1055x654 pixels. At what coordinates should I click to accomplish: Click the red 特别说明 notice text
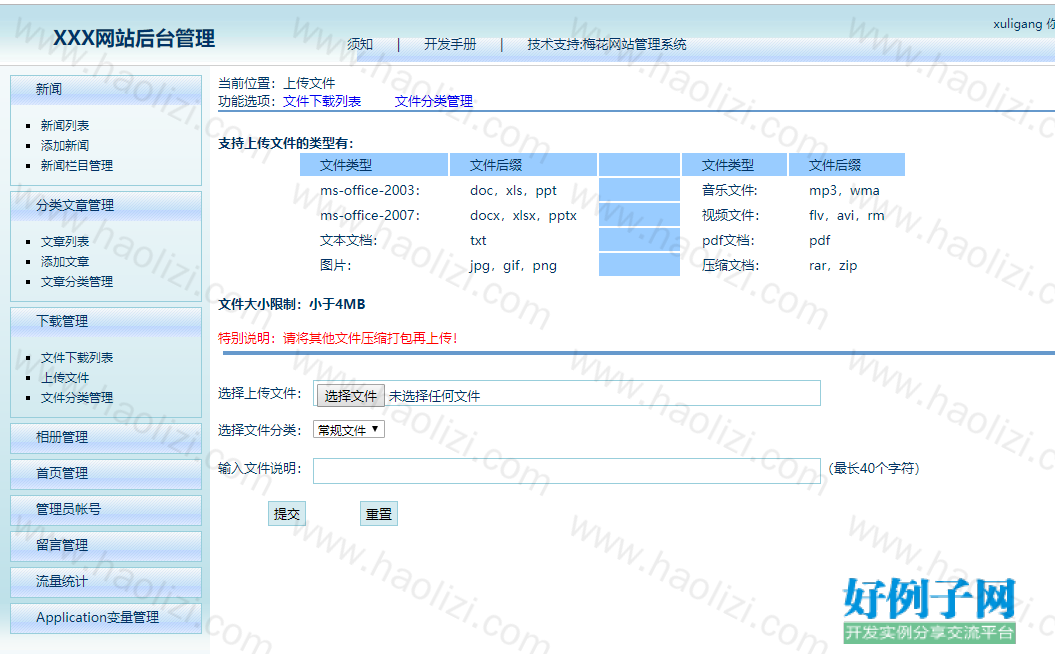click(338, 338)
